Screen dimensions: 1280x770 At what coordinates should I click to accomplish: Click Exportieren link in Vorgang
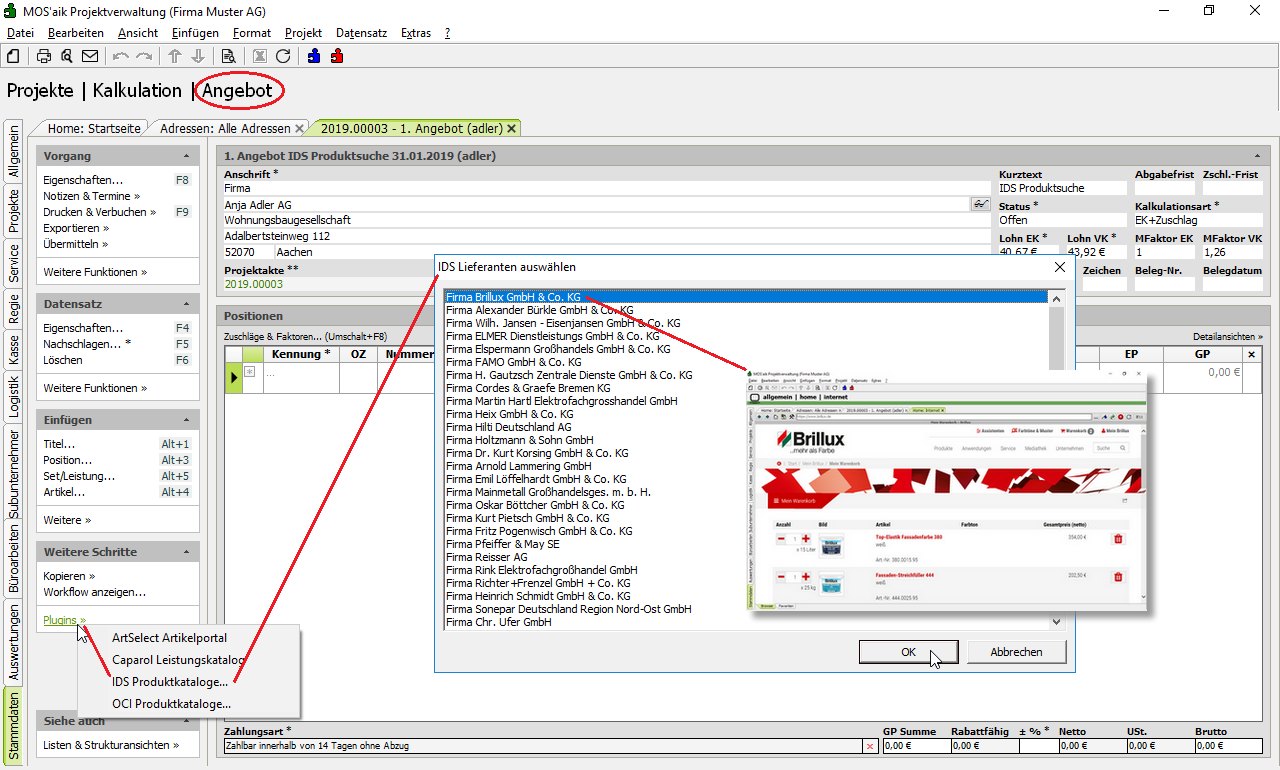coord(76,228)
